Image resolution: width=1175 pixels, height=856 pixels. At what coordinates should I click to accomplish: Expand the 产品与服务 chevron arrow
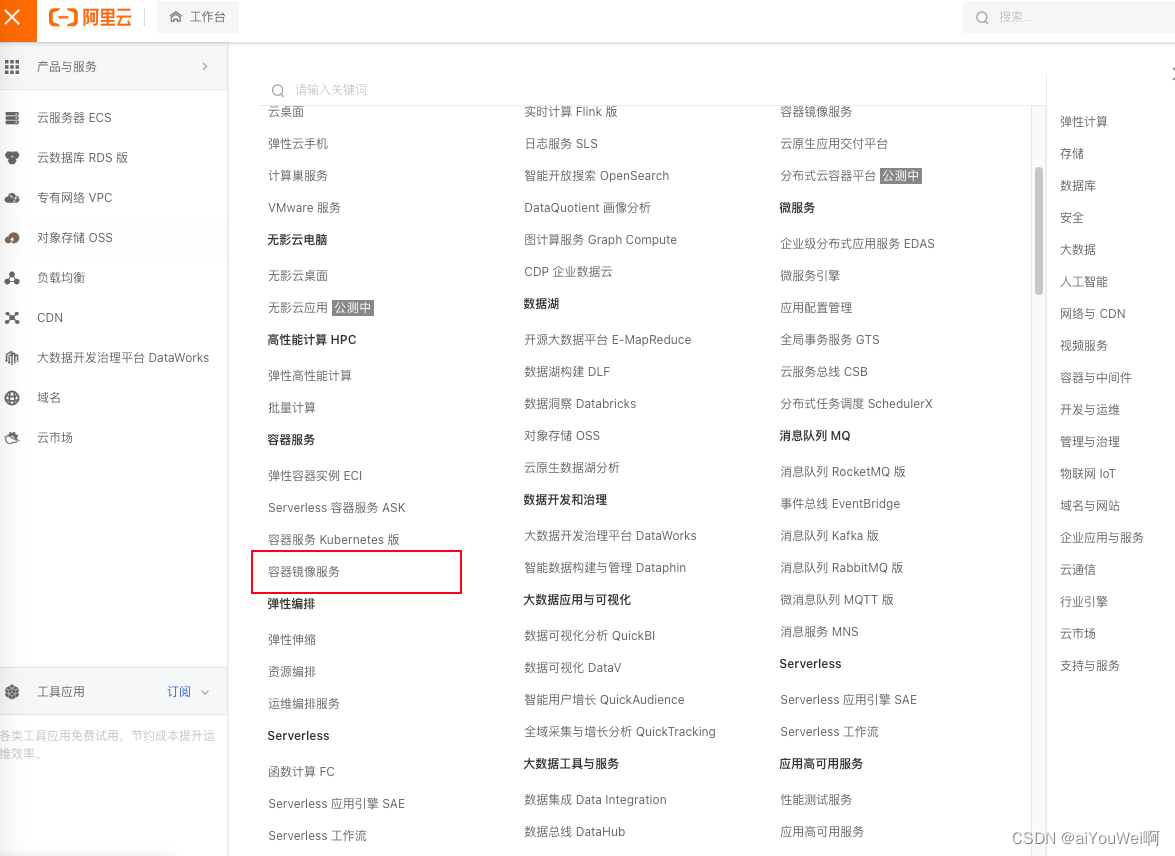[205, 67]
